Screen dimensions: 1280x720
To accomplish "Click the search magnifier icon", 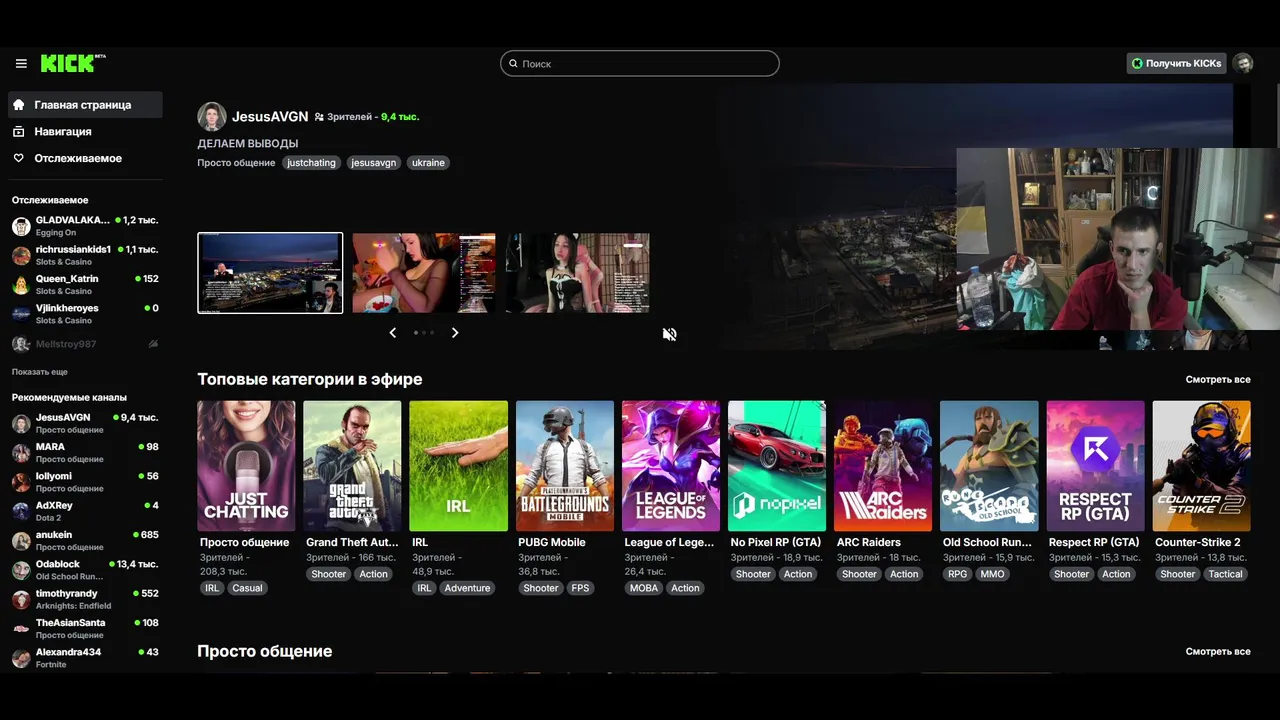I will point(513,63).
